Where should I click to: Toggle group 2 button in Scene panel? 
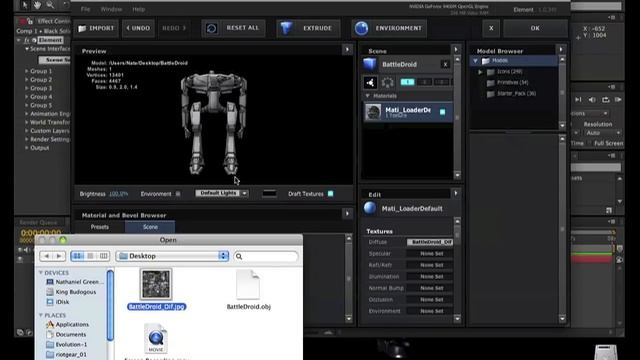tap(424, 82)
